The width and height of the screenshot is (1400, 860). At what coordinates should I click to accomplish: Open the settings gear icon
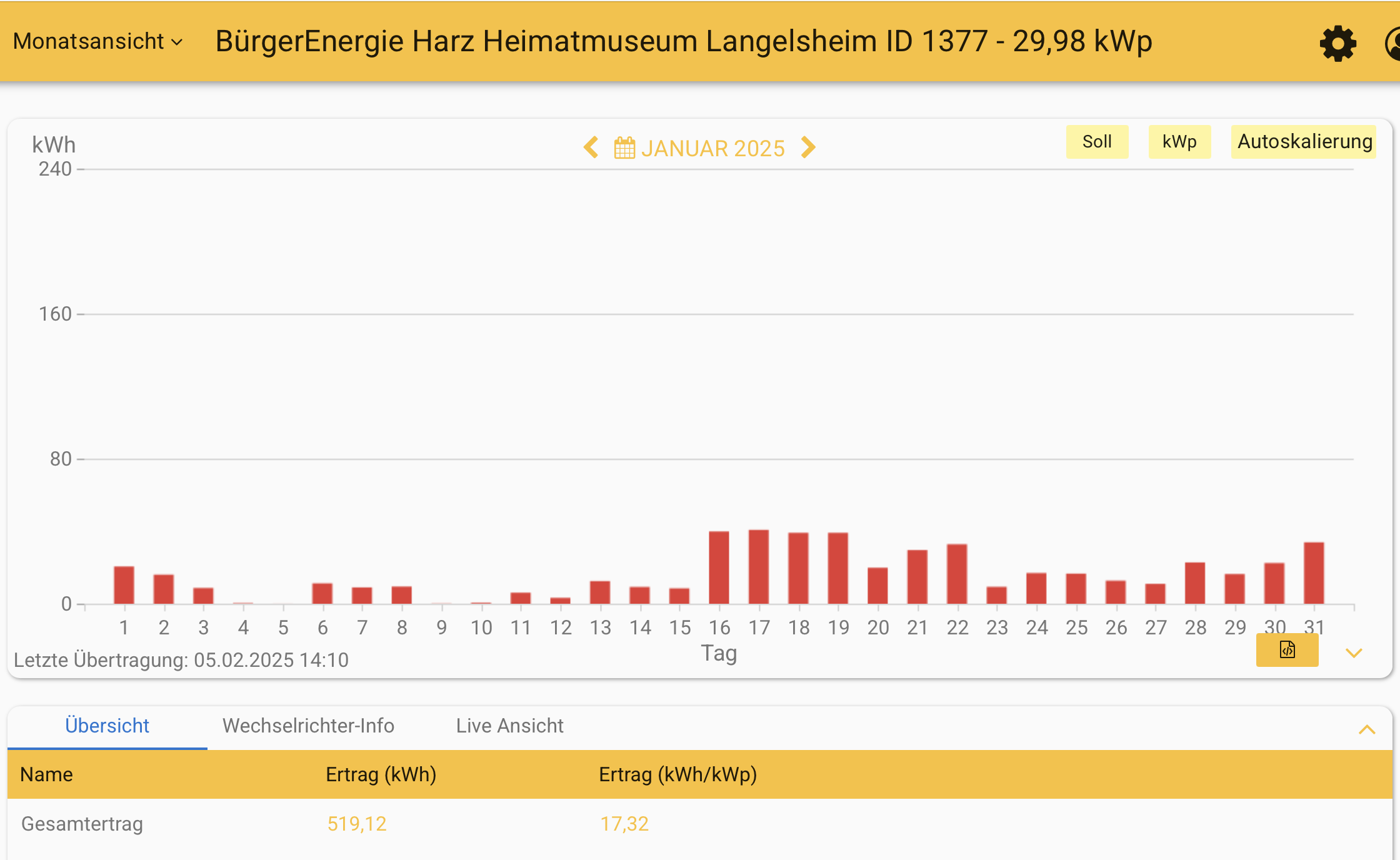click(1337, 42)
